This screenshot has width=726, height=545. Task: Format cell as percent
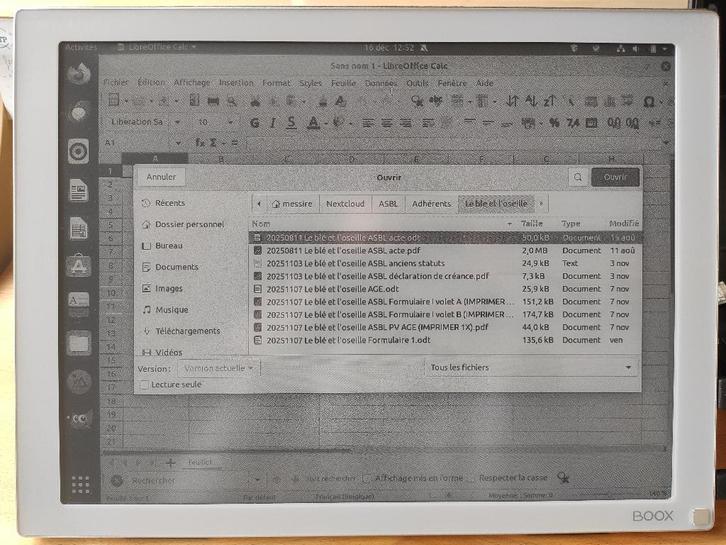pos(554,123)
